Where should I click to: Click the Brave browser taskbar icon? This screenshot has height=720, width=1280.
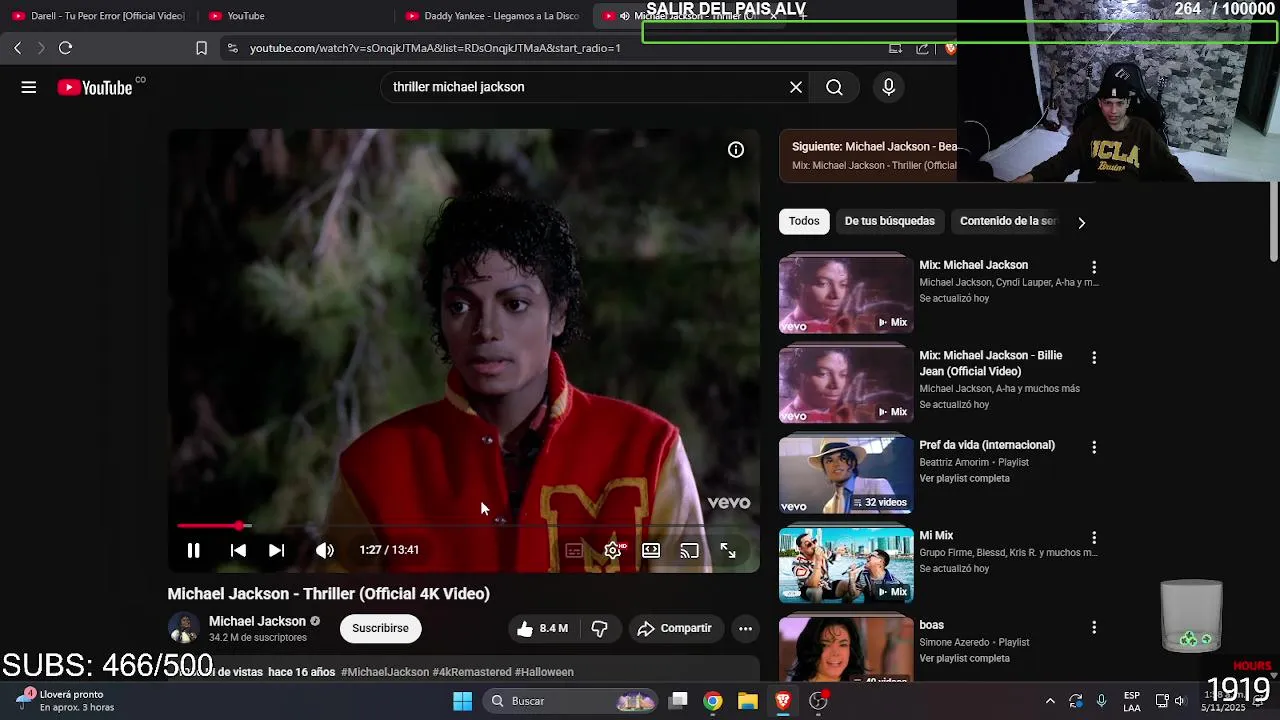click(x=783, y=701)
